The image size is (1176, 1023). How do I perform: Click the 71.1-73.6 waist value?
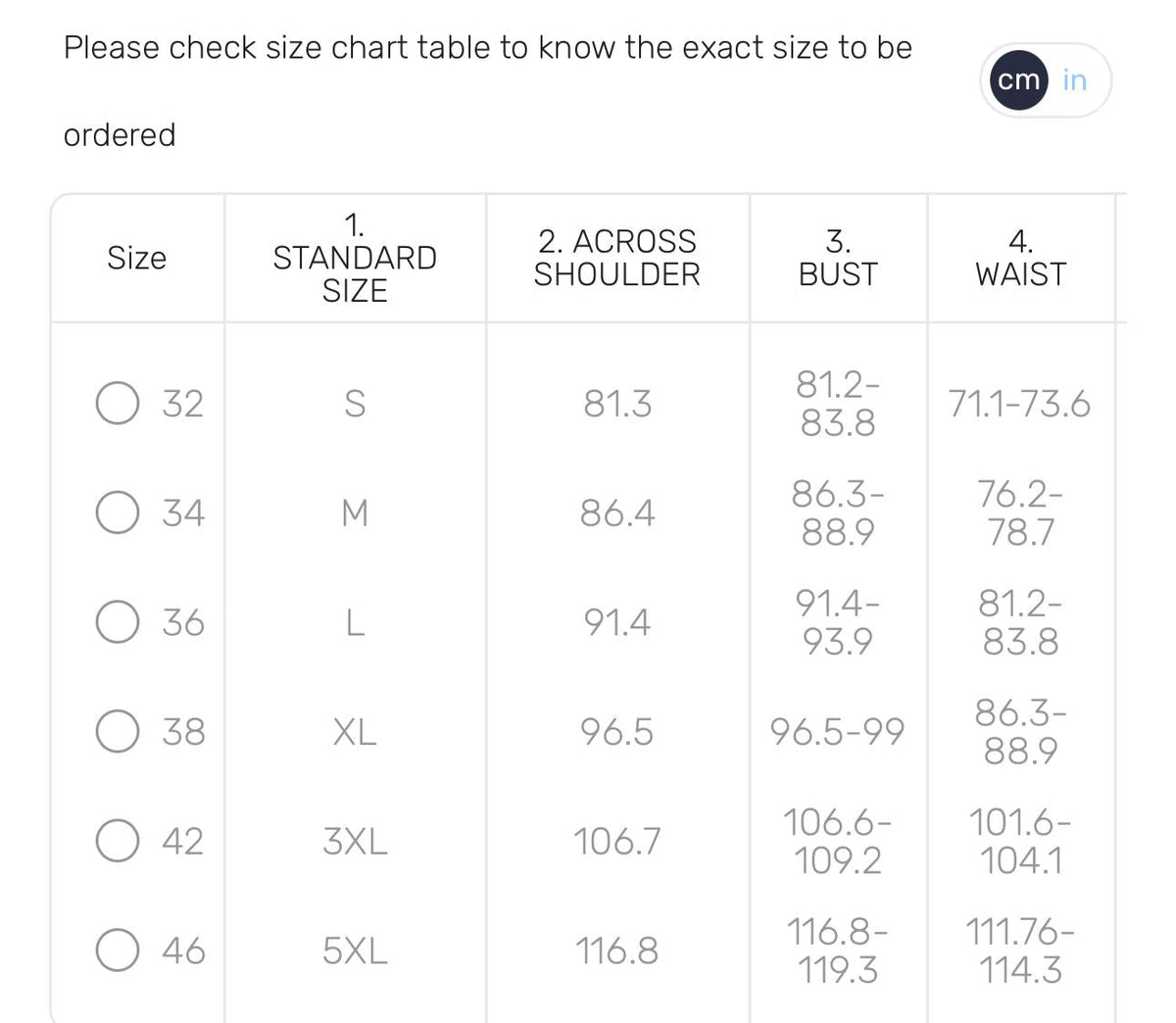point(1020,404)
